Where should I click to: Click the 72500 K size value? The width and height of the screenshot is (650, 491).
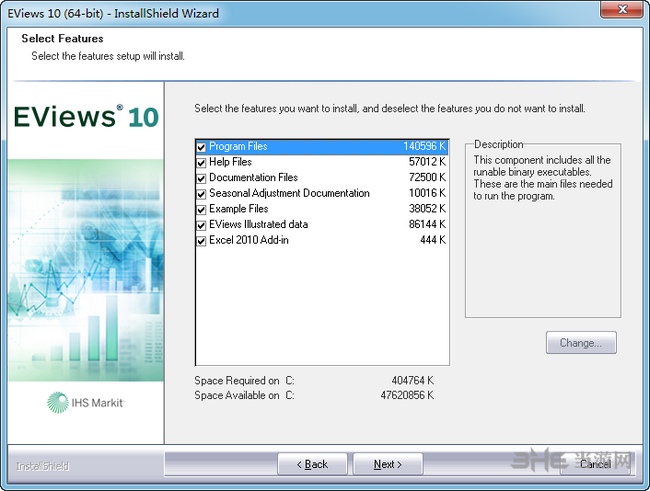(x=427, y=177)
